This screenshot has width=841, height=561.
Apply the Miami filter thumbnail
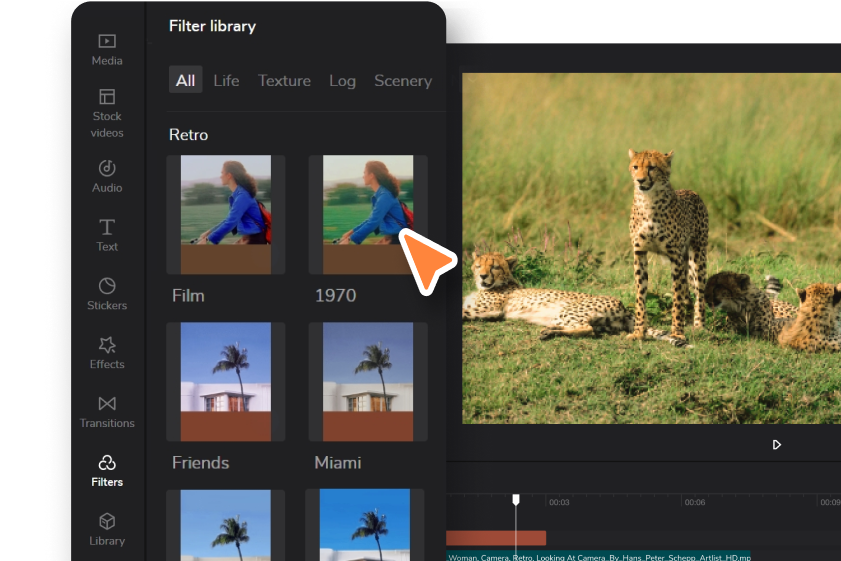coord(368,381)
